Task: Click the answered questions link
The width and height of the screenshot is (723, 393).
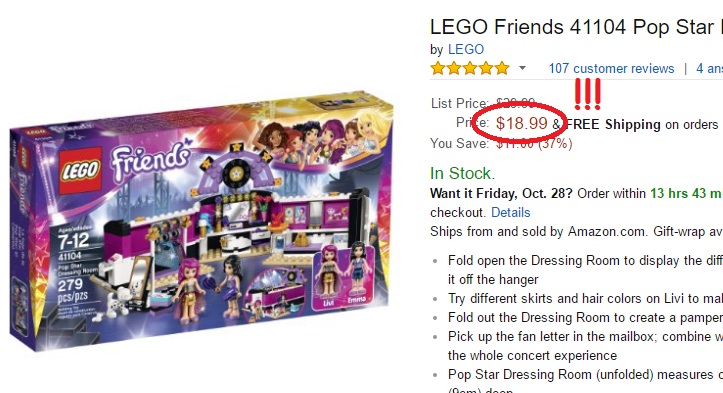Action: tap(709, 68)
